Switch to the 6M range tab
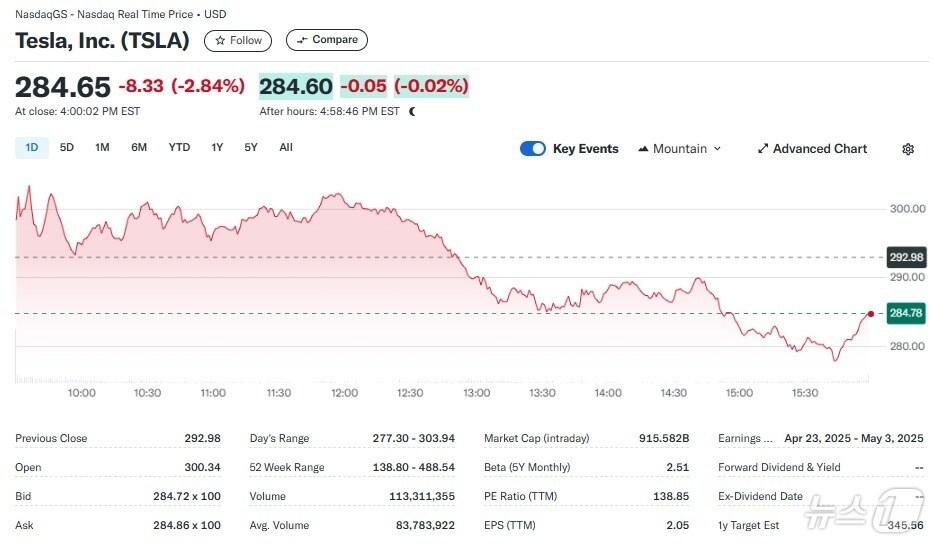934x545 pixels. (139, 148)
